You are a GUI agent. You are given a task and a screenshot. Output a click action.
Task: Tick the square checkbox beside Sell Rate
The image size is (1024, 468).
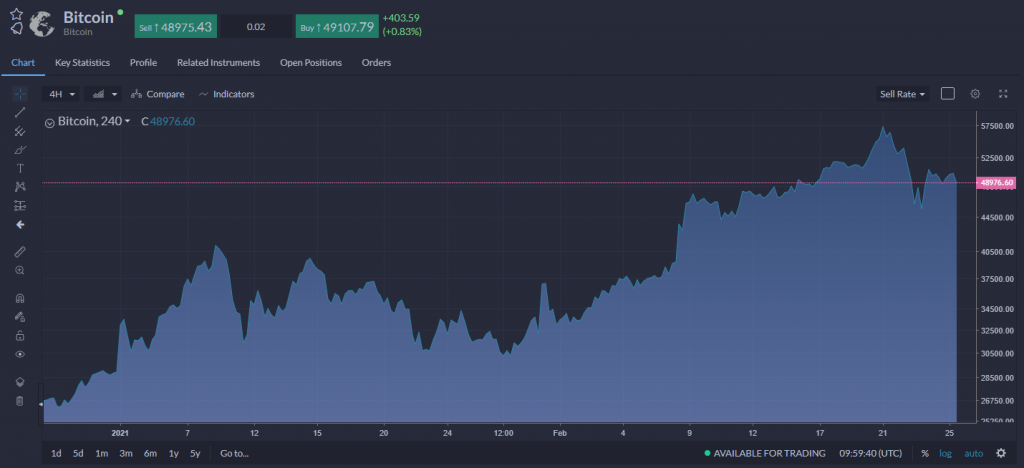tap(948, 94)
